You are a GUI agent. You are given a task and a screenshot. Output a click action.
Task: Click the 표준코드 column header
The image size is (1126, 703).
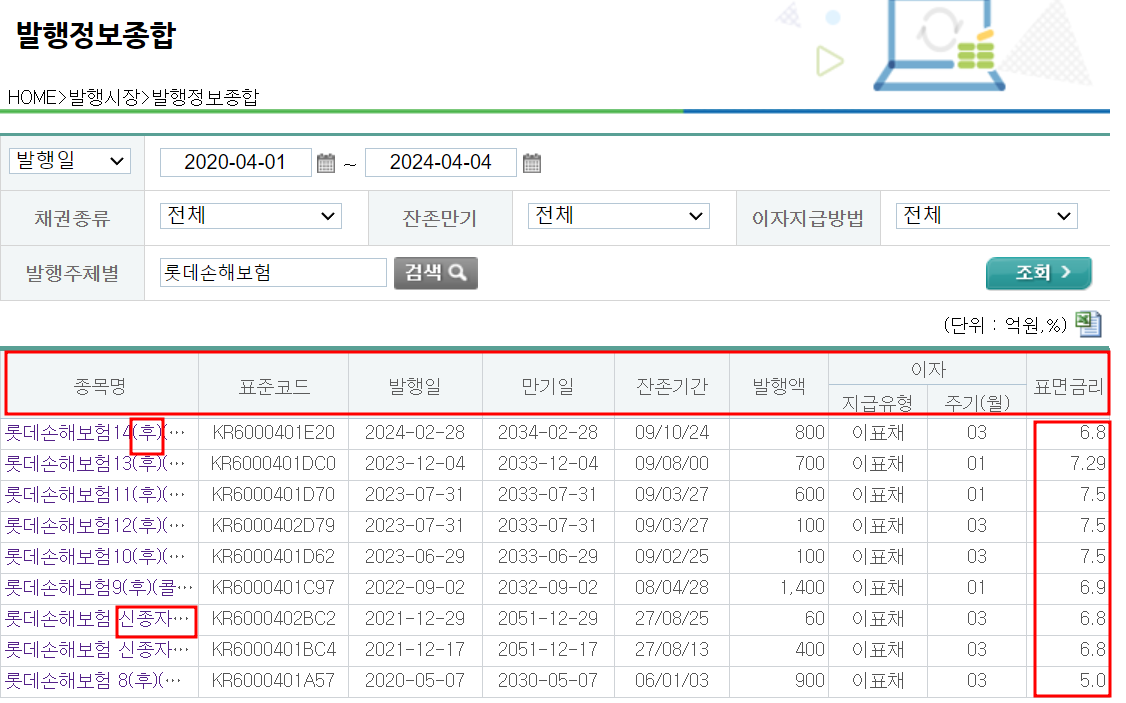(274, 386)
